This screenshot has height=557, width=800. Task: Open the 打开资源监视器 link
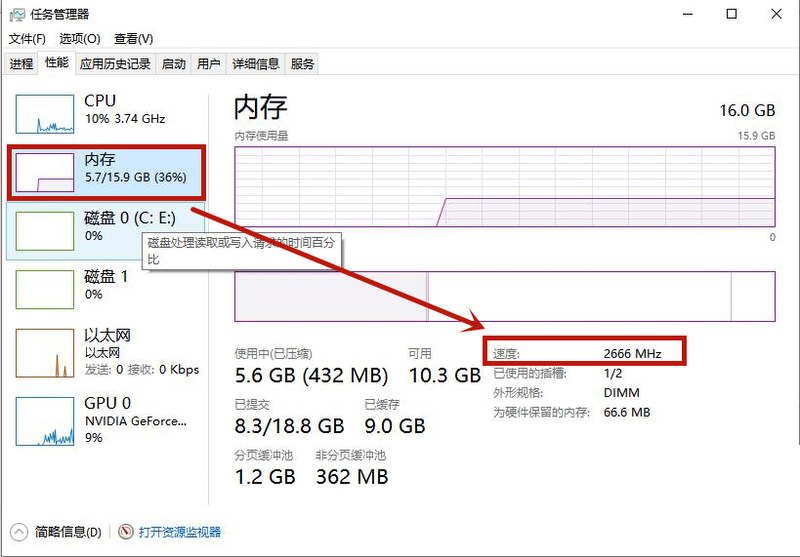point(180,532)
